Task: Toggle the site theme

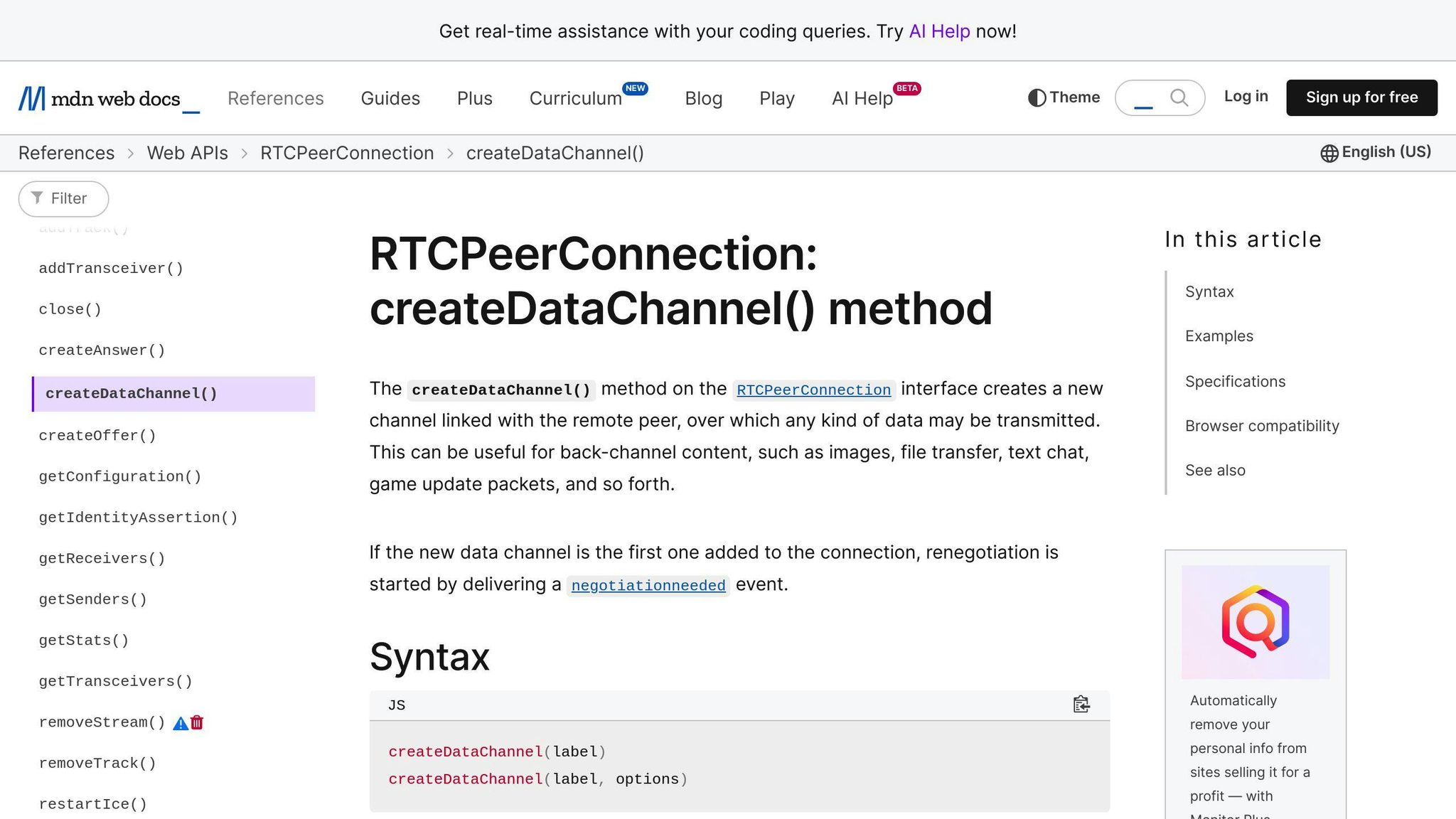Action: click(1062, 97)
